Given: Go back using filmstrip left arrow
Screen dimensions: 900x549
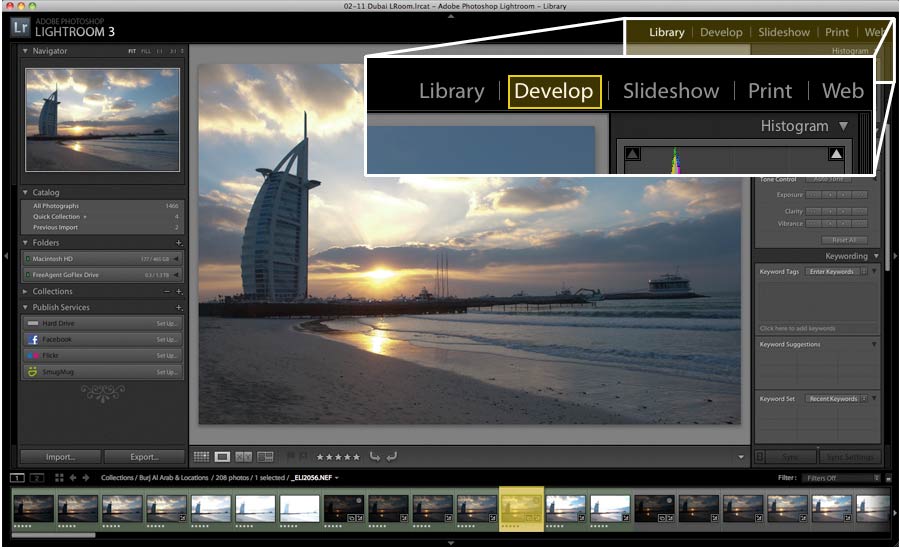Looking at the screenshot, I should [73, 478].
